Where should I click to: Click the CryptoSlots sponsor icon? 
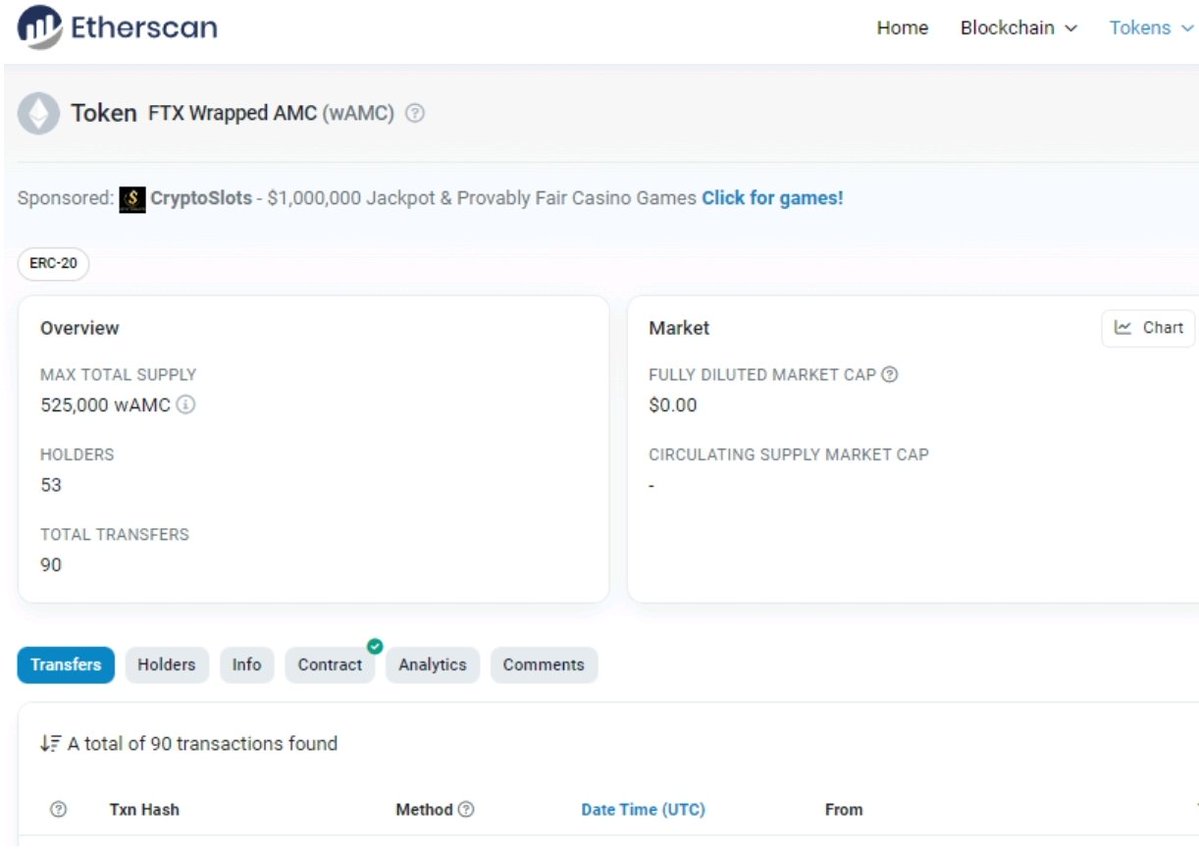[132, 199]
